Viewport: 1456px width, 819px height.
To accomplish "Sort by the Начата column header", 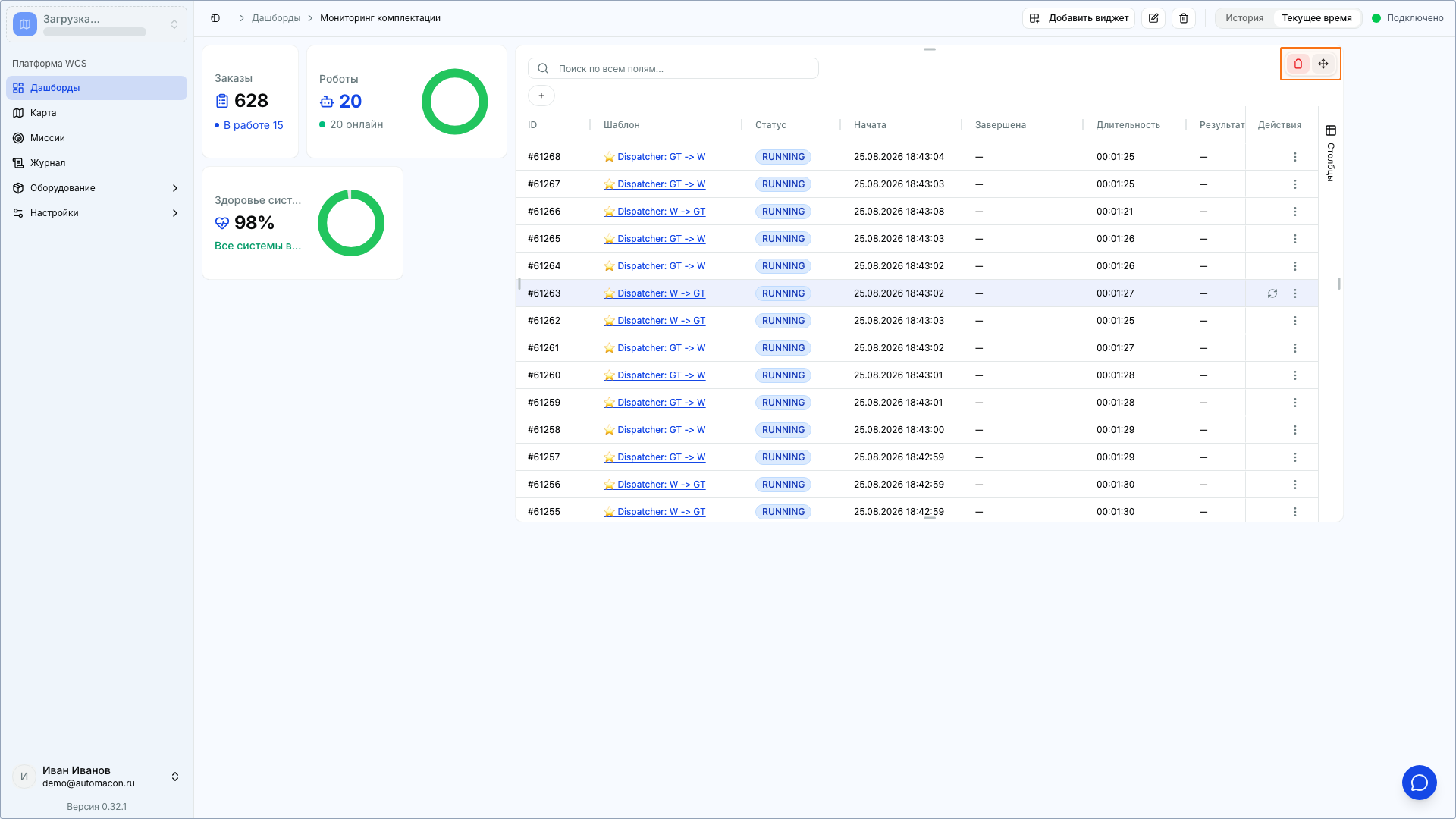I will pyautogui.click(x=870, y=125).
